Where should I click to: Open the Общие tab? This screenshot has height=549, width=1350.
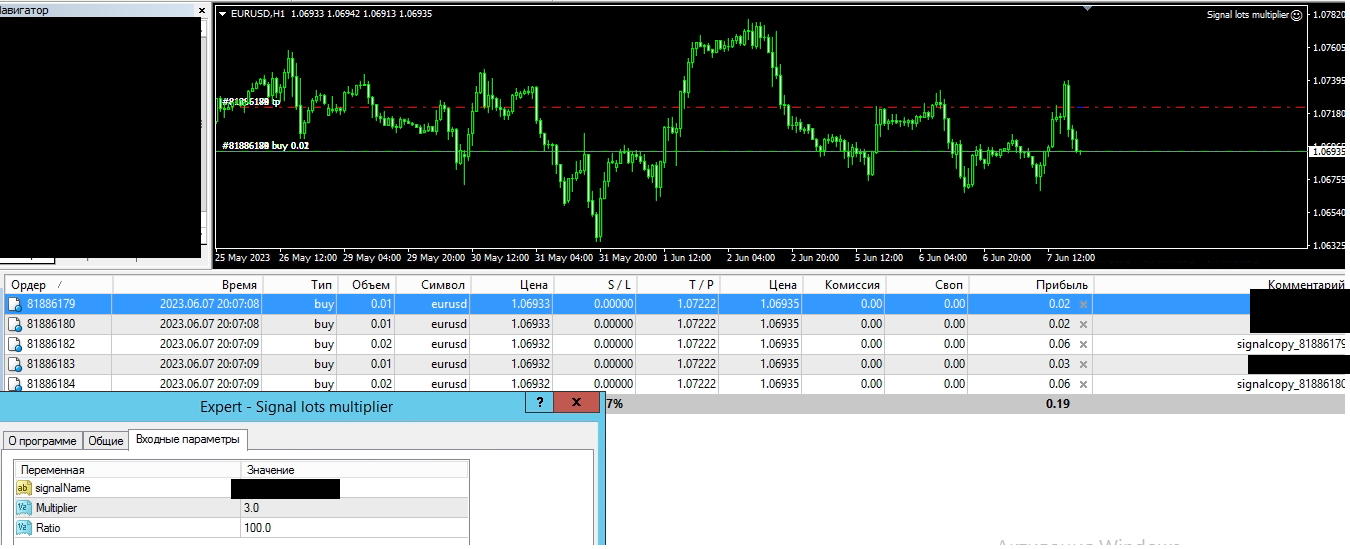(106, 441)
